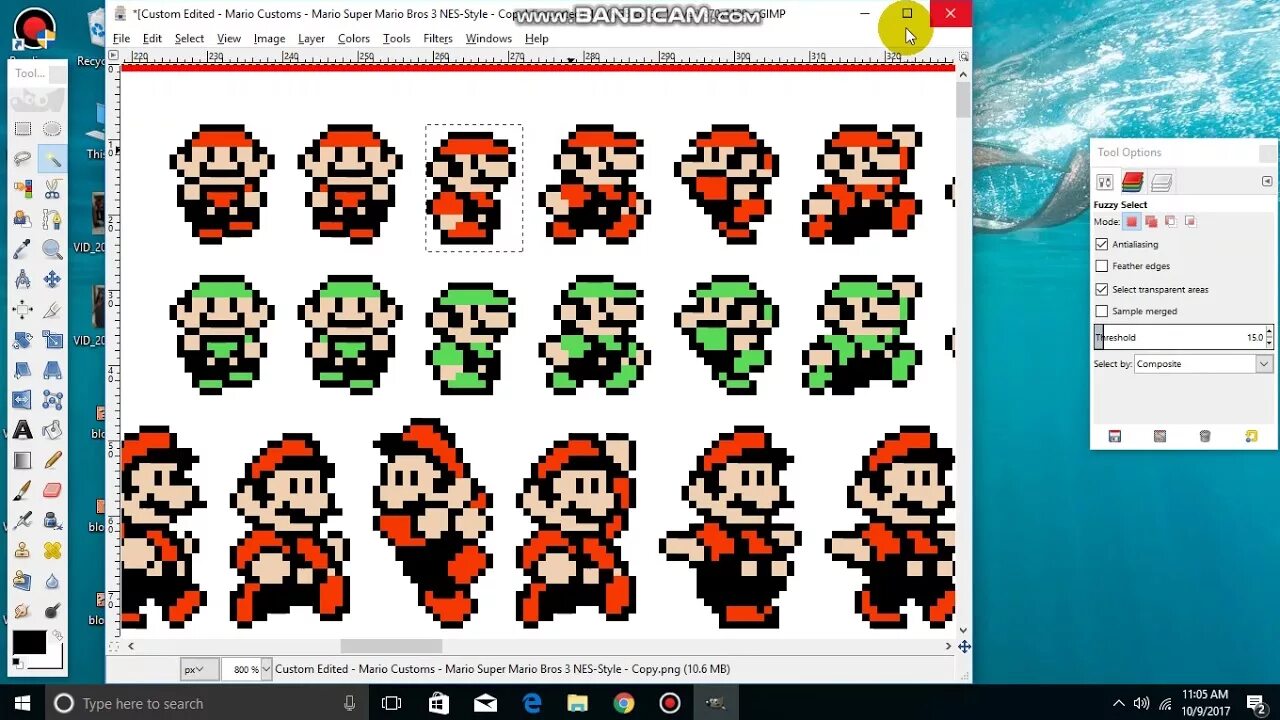Select the Airbrush tool
Image resolution: width=1280 pixels, height=720 pixels.
pos(22,520)
